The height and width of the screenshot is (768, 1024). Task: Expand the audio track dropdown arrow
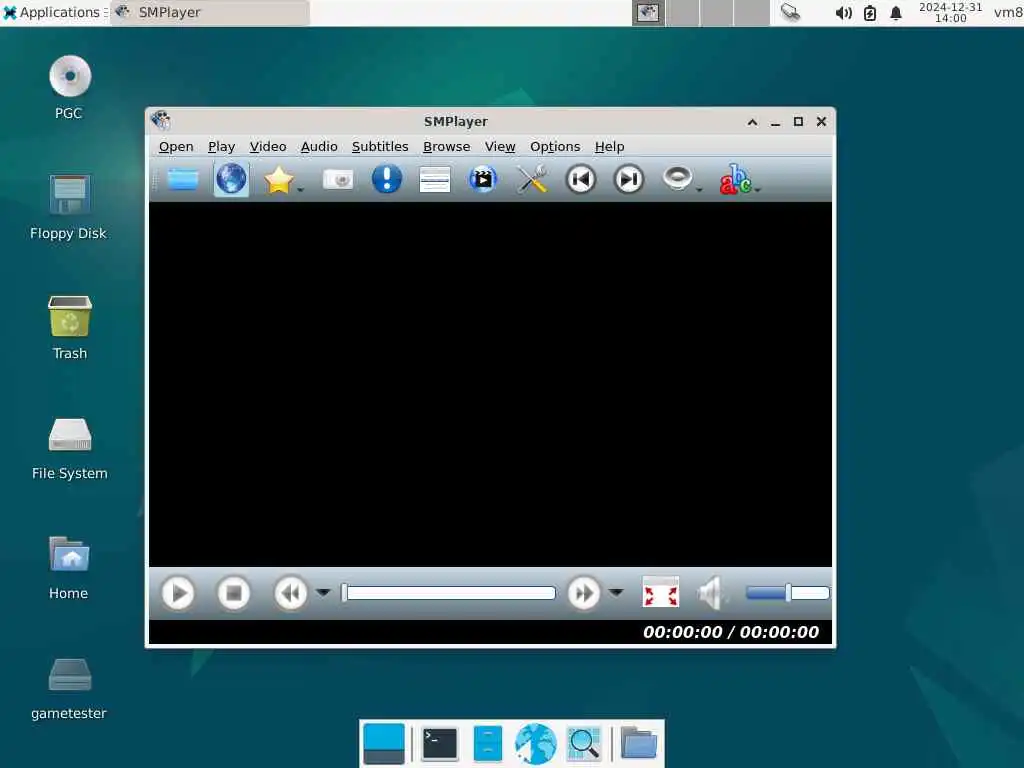(x=699, y=190)
